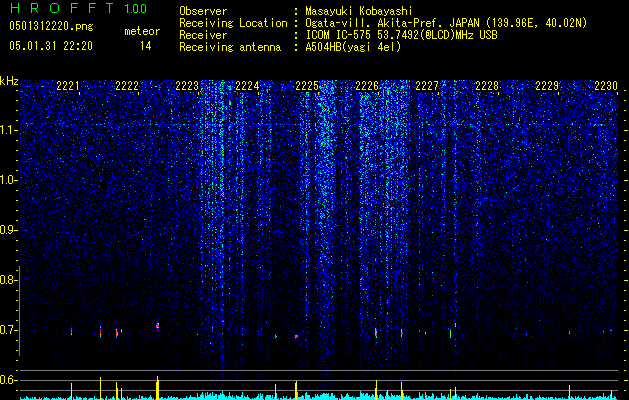
Task: Click the 2225 time marker
Action: pyautogui.click(x=307, y=85)
